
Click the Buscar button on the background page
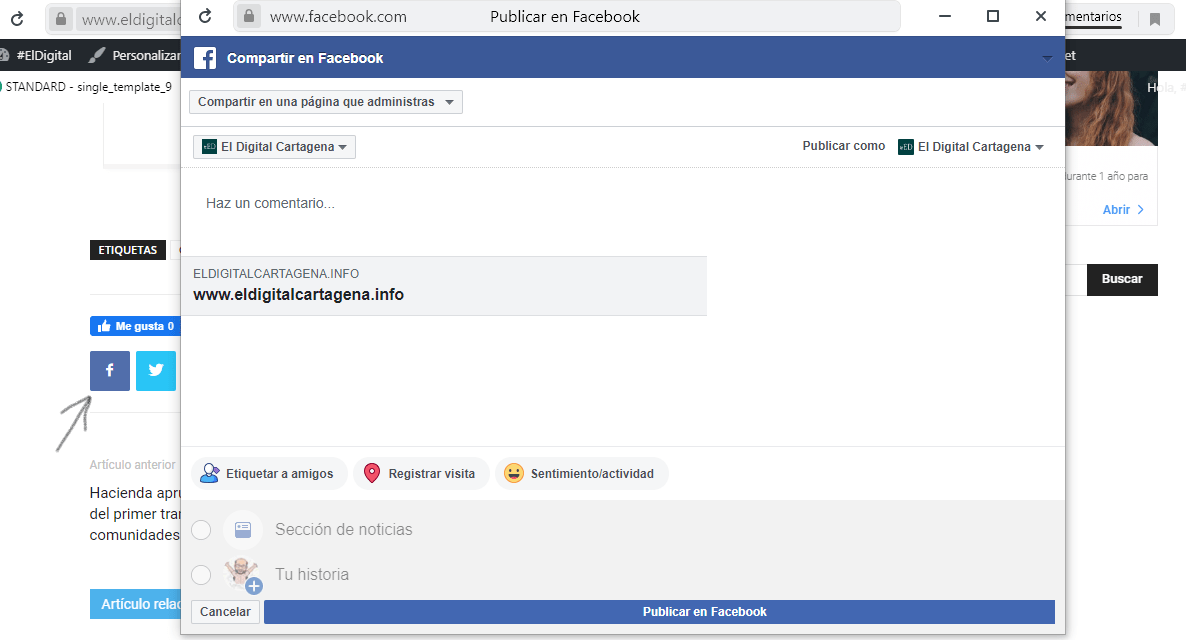pos(1122,279)
